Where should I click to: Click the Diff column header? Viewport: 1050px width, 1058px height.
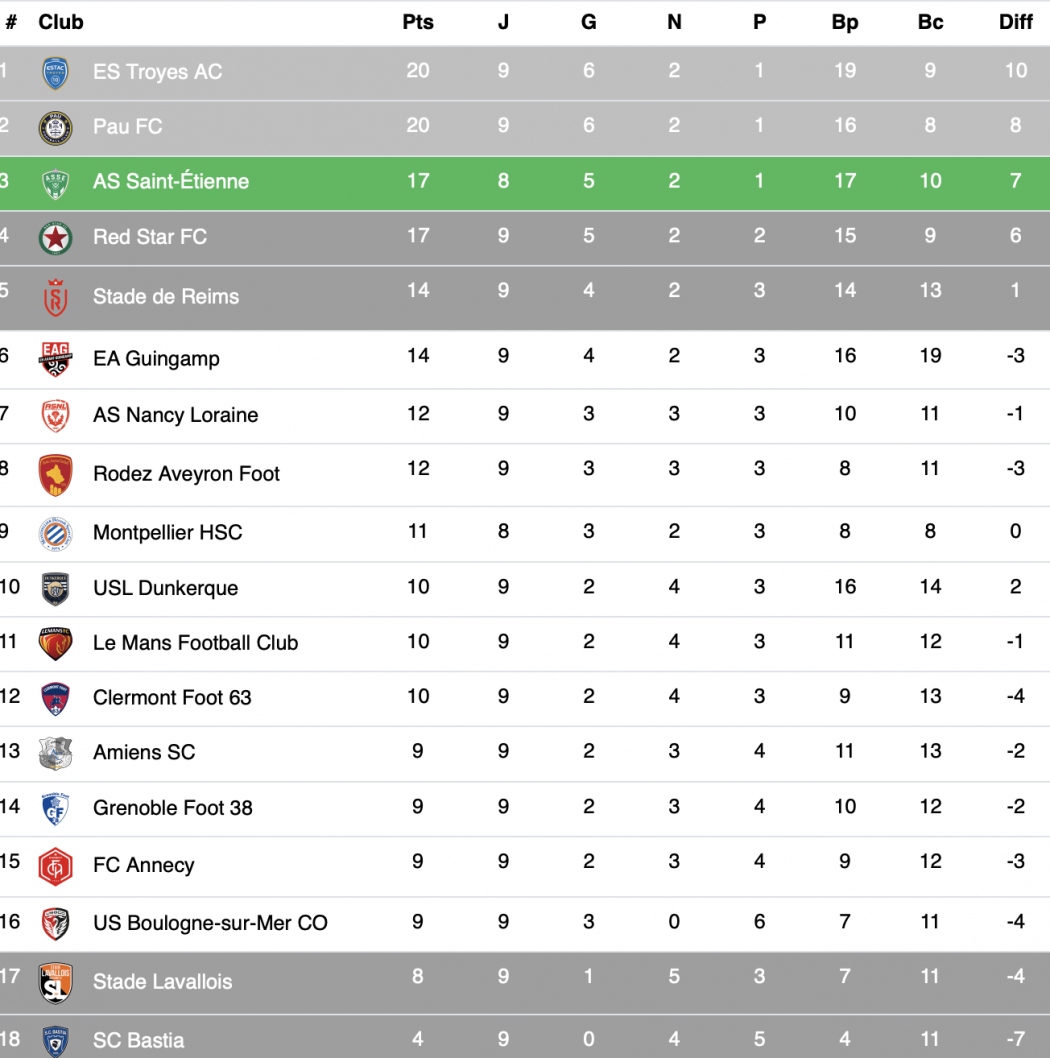pyautogui.click(x=1016, y=22)
